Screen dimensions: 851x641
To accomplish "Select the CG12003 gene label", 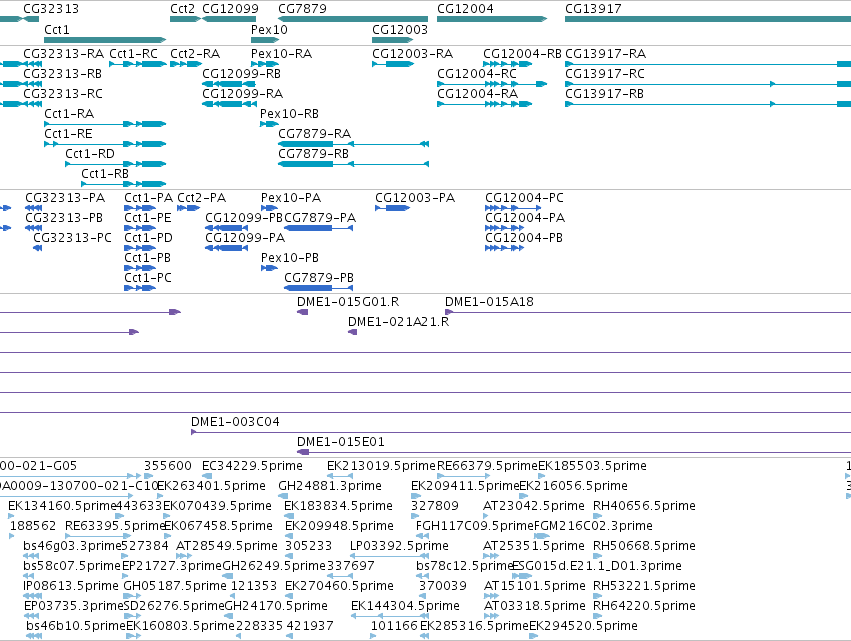I will [x=400, y=29].
